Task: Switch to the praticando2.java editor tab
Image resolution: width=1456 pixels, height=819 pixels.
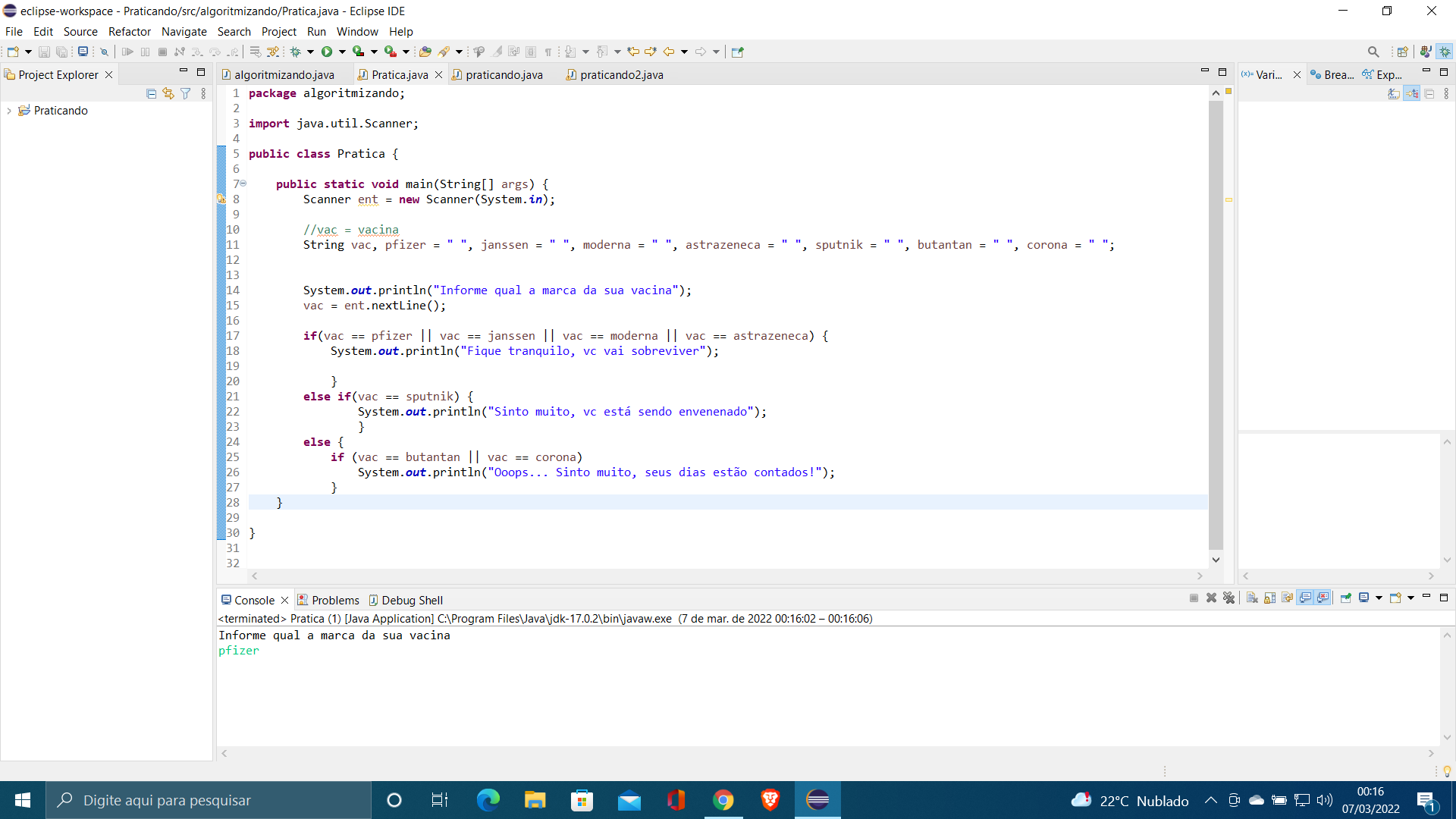Action: coord(615,74)
